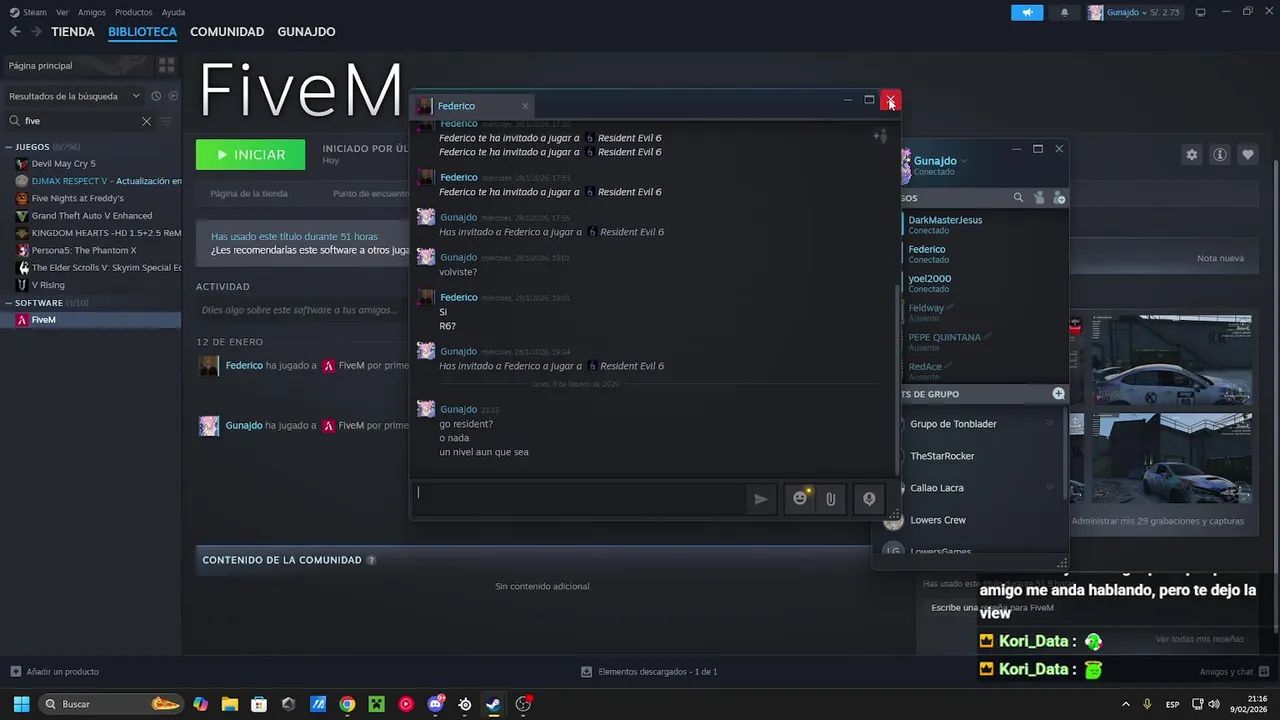Viewport: 1280px width, 720px height.
Task: Open COMUNIDAD tab
Action: tap(227, 32)
